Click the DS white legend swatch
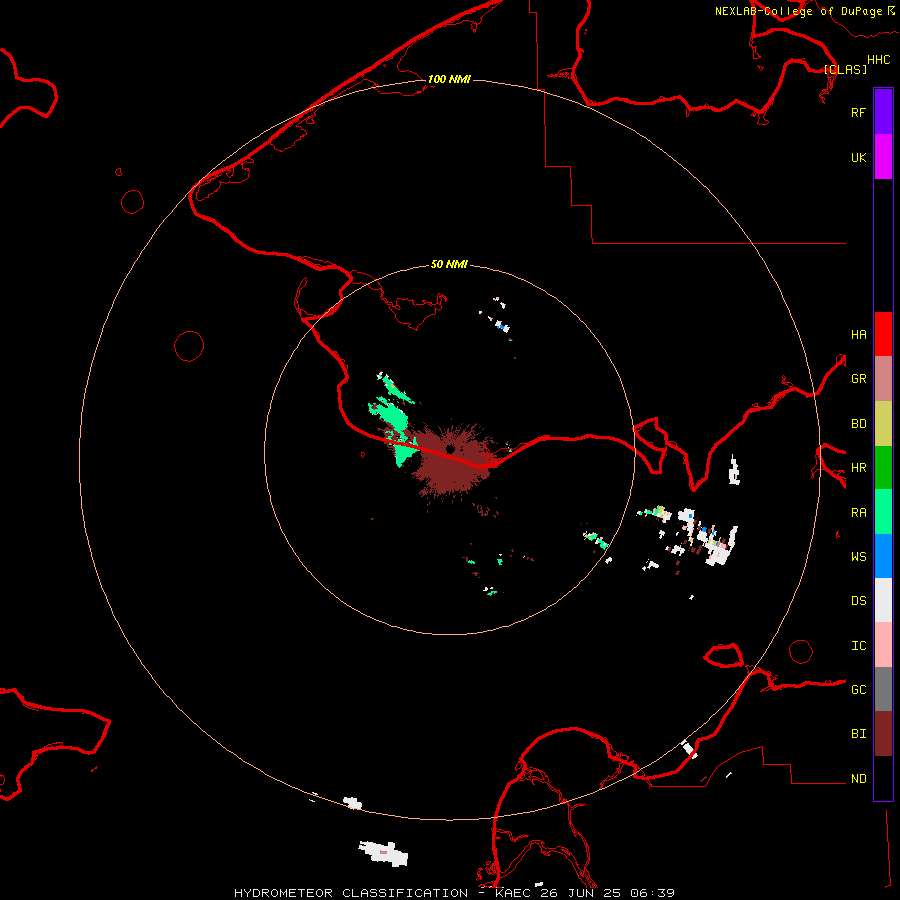This screenshot has width=900, height=900. [x=883, y=600]
